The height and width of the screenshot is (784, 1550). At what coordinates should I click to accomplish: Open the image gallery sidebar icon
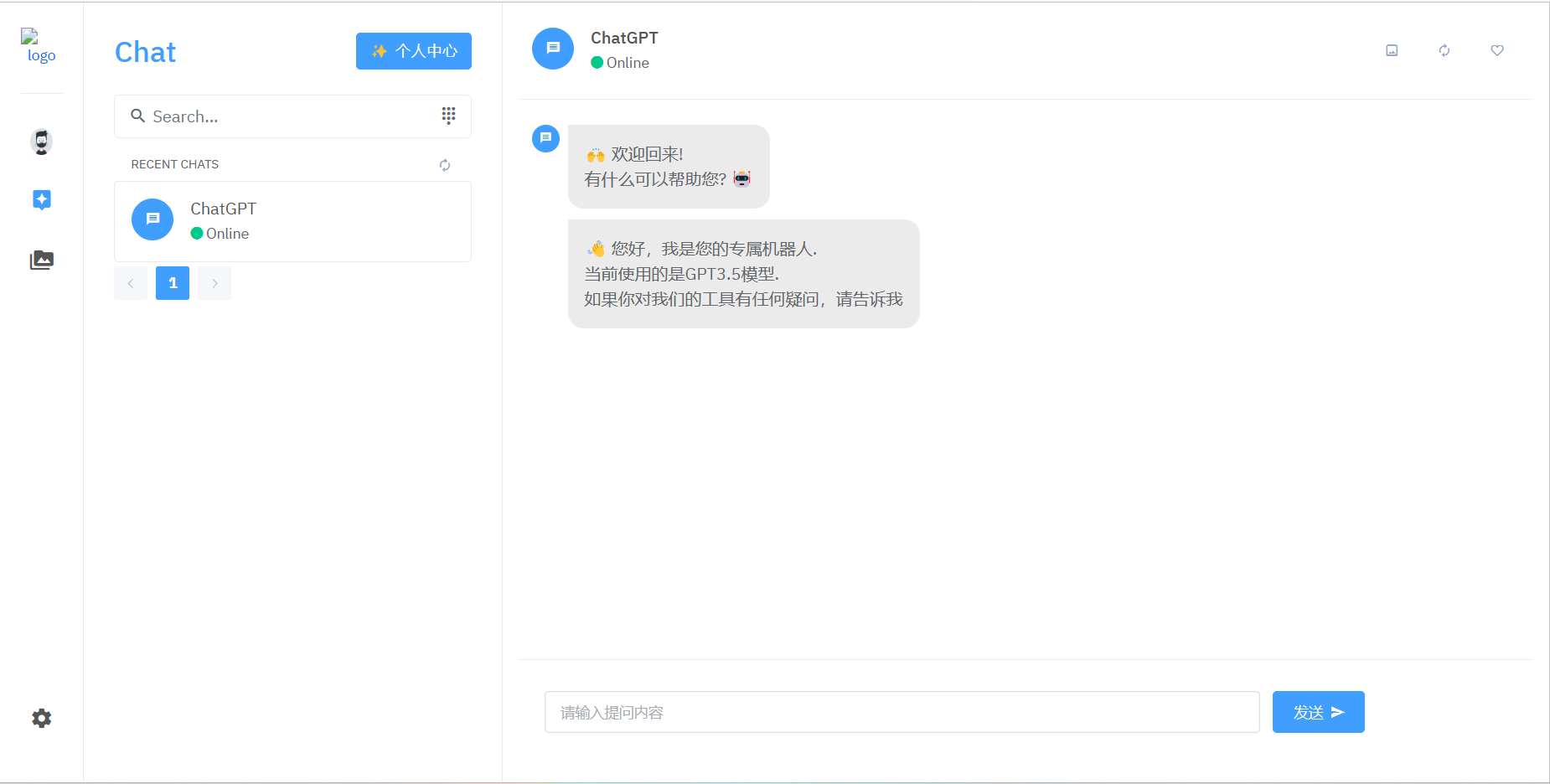tap(41, 260)
